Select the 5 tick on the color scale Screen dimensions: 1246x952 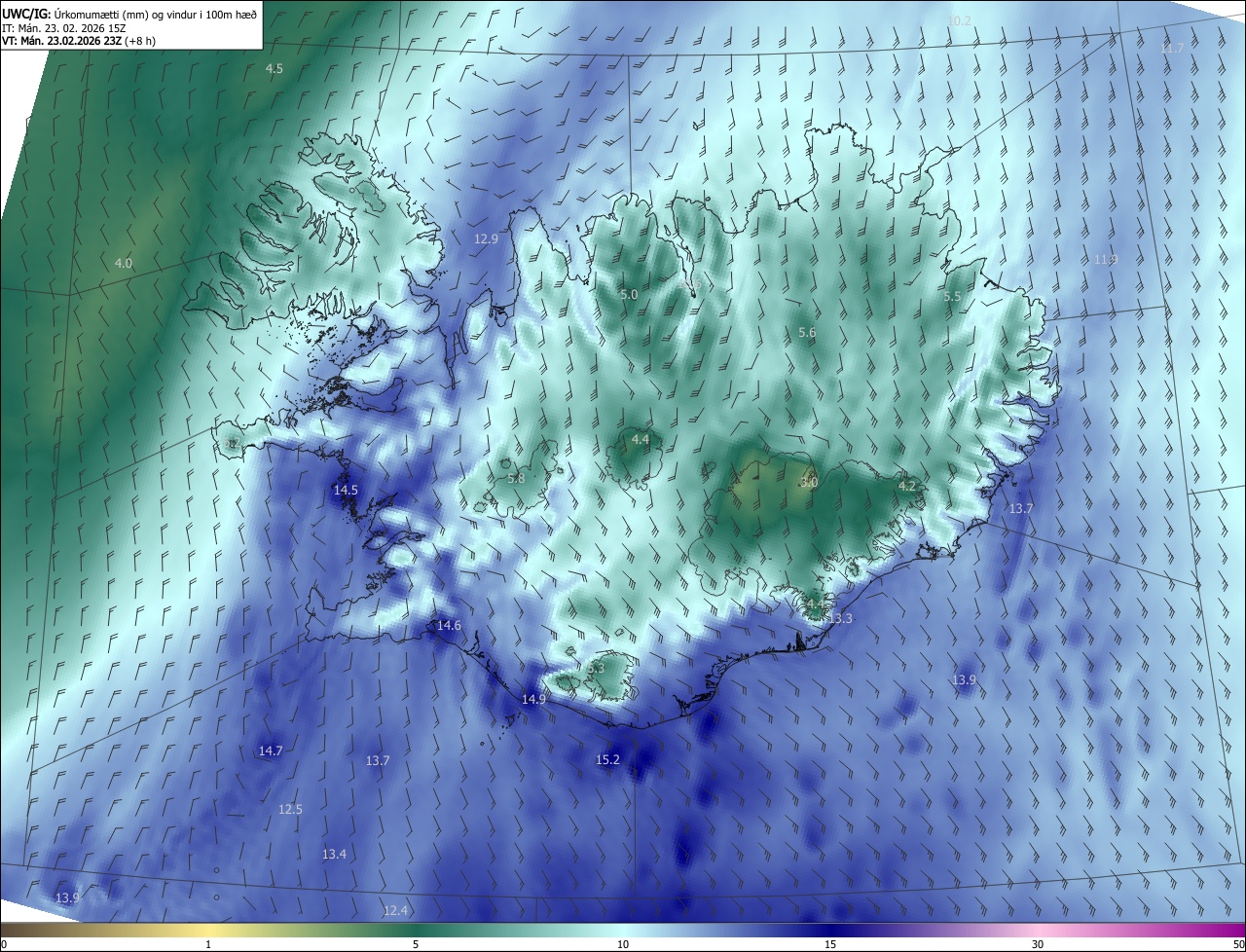416,944
